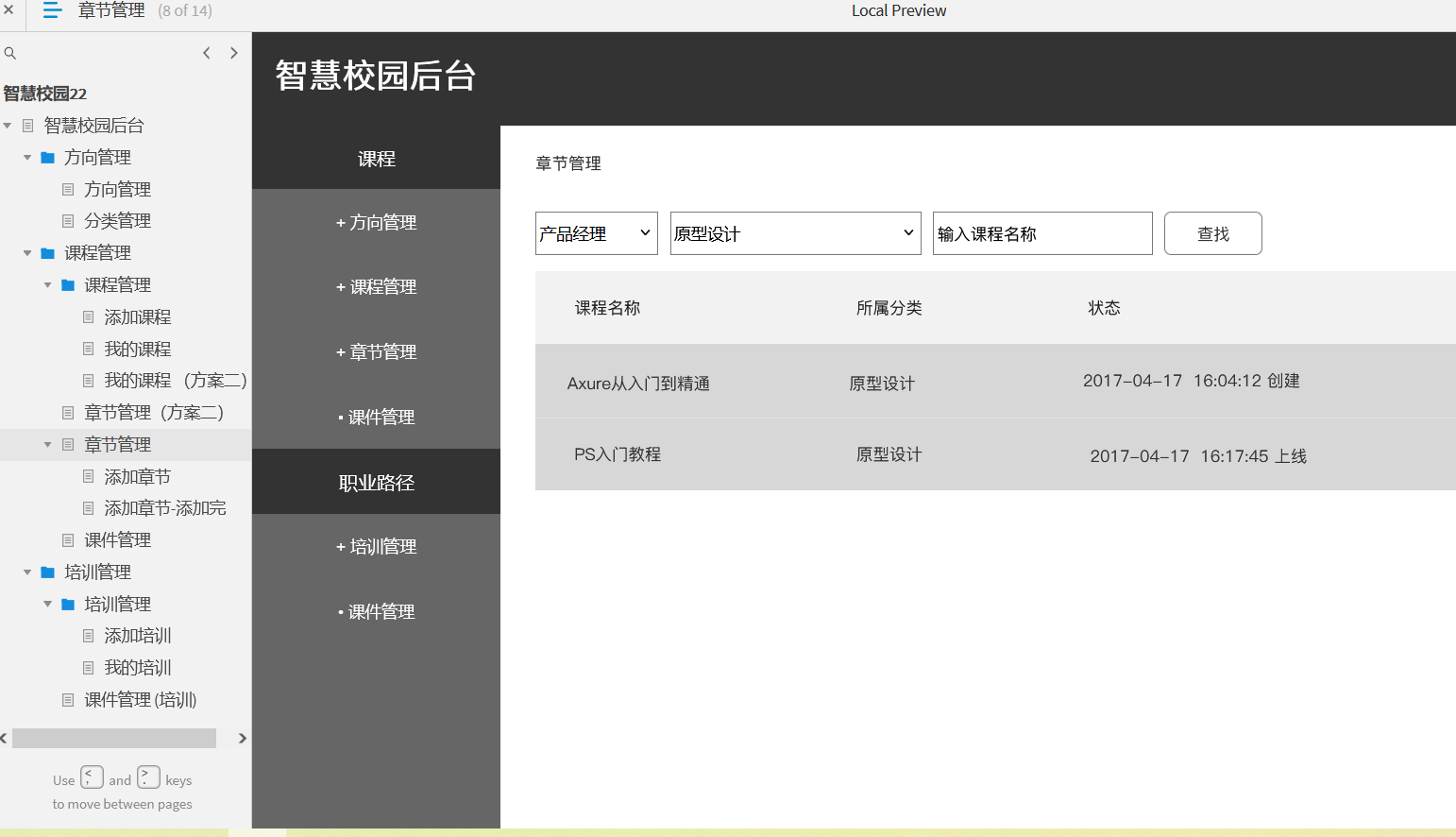Expand + 方向管理 in the side menu
Screen dimensions: 1456x837
[376, 223]
